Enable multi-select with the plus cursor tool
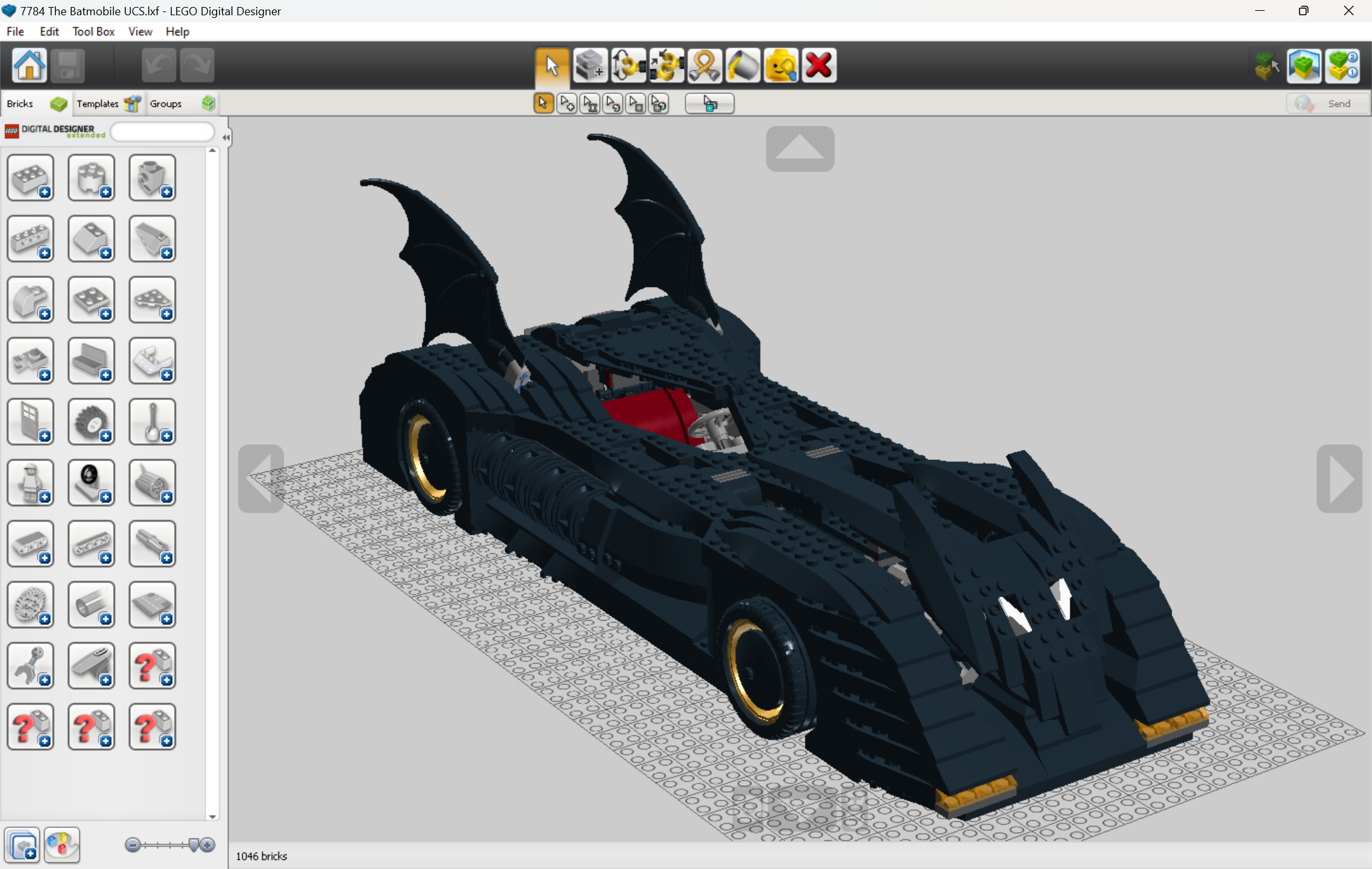The image size is (1372, 869). [x=566, y=103]
